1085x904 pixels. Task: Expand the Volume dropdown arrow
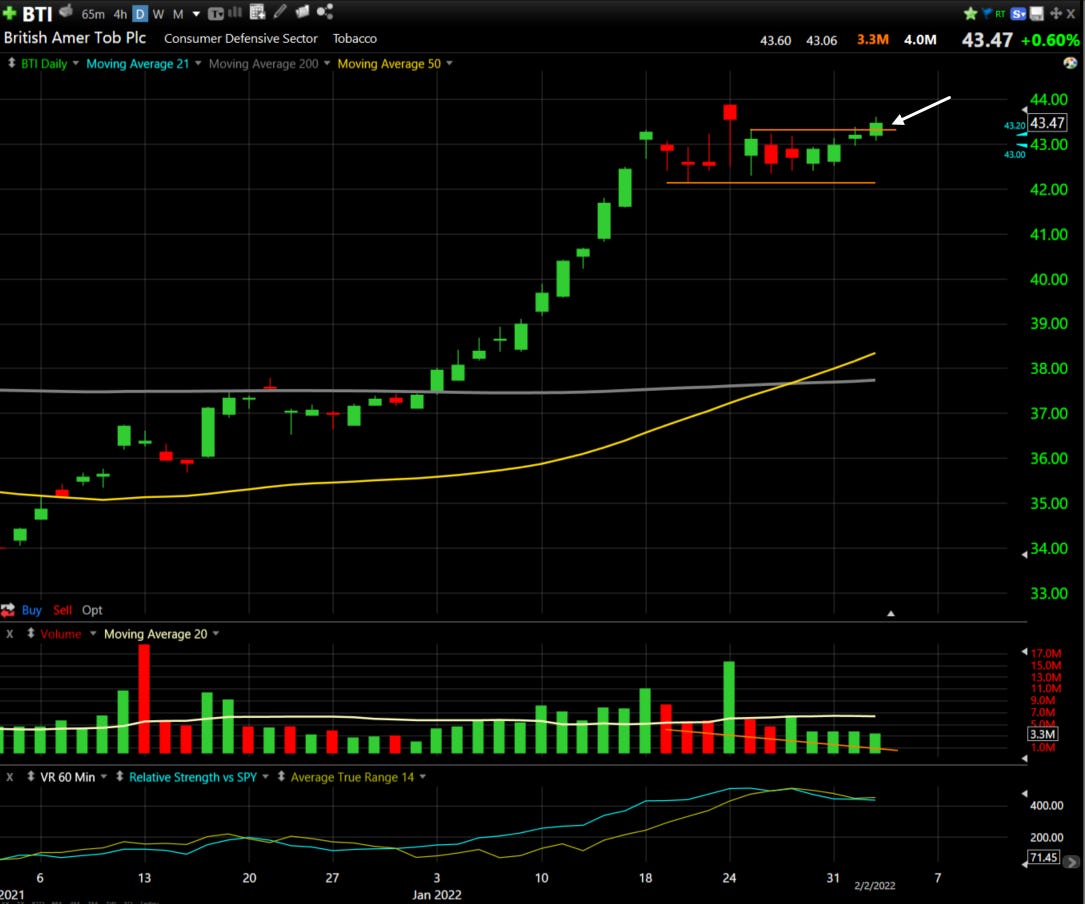coord(93,633)
